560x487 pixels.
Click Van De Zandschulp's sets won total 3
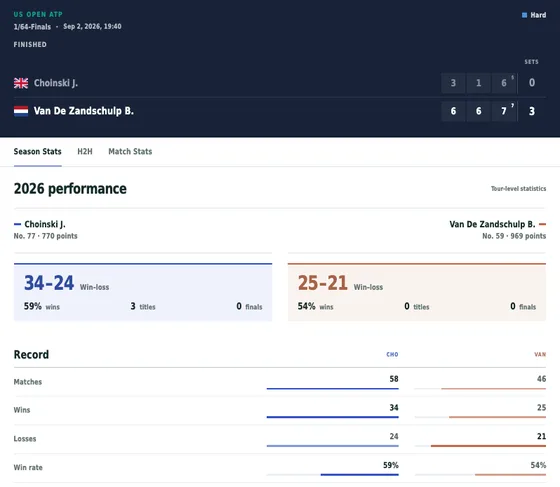(532, 111)
